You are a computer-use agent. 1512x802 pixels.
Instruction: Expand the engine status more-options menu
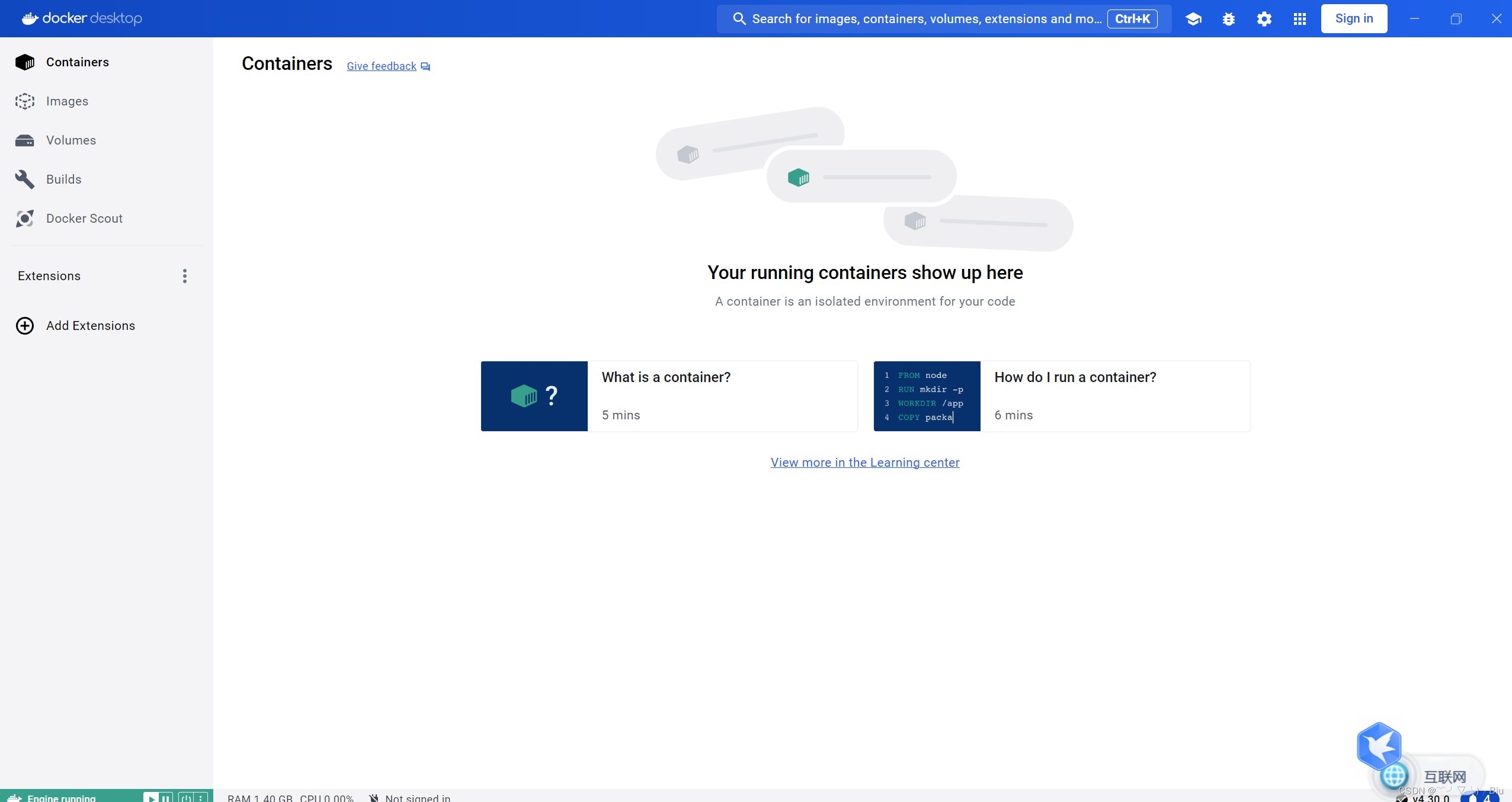201,797
